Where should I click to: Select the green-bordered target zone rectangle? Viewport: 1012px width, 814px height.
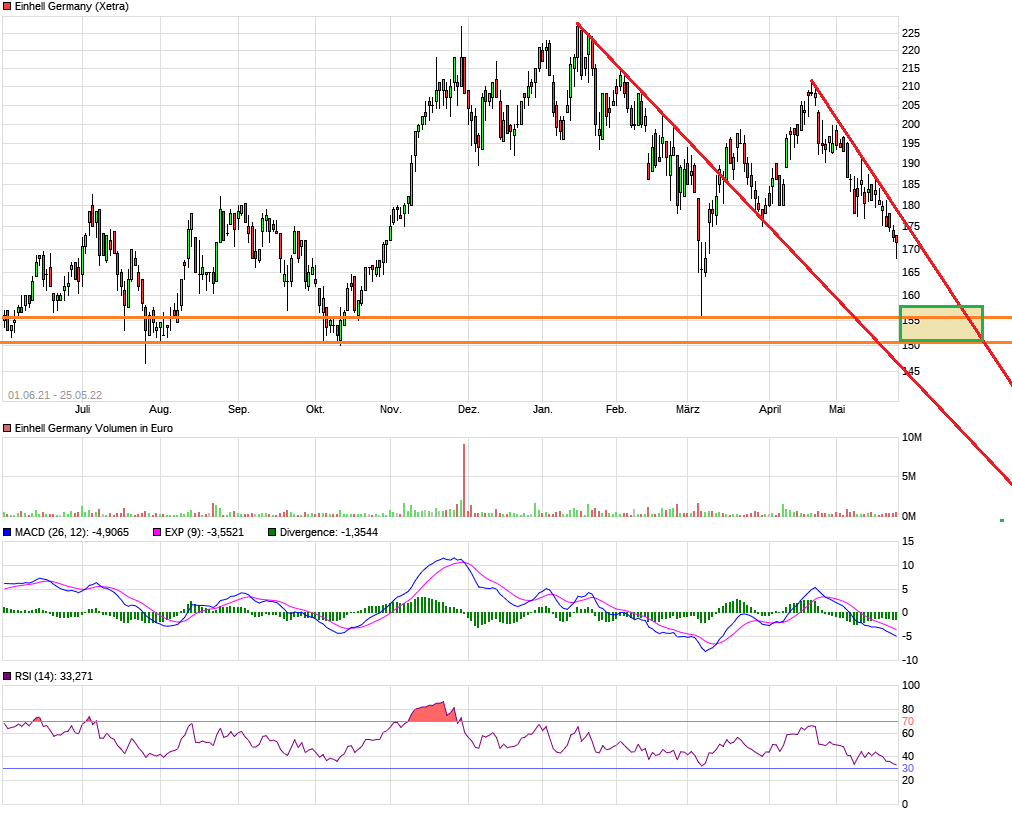941,324
